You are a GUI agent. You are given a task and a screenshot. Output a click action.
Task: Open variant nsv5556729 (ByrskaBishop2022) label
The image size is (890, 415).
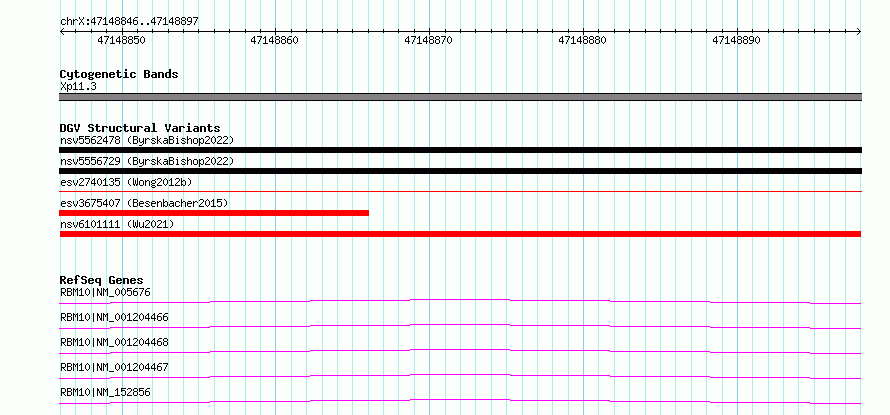(146, 161)
